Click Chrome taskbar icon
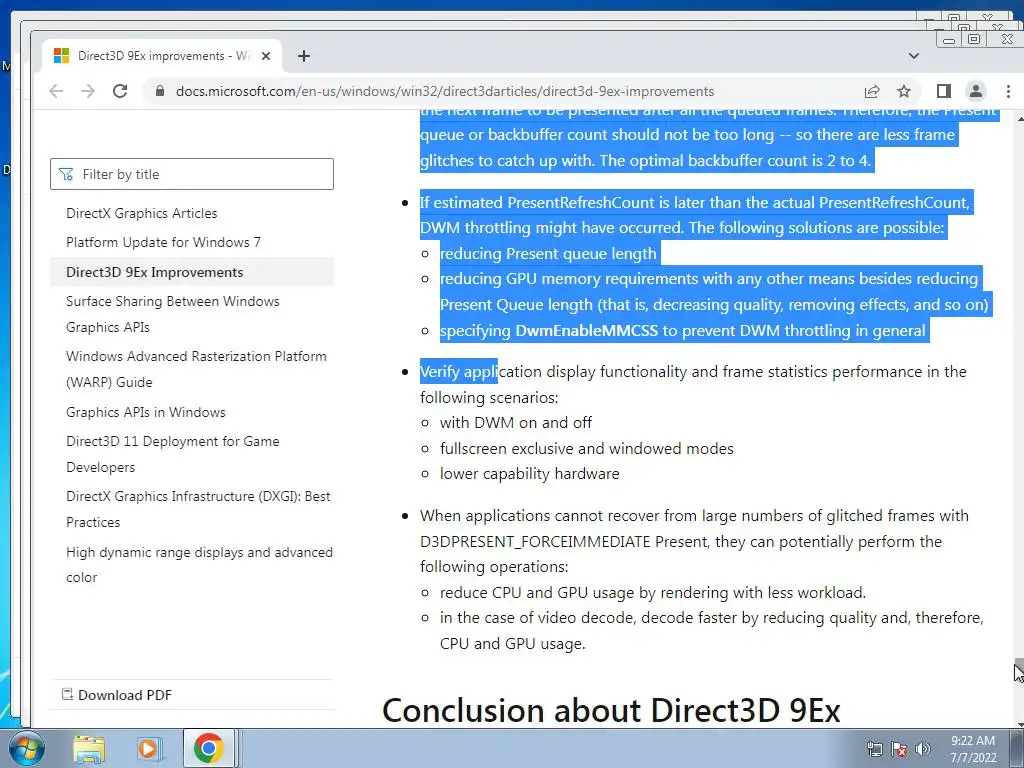 pyautogui.click(x=208, y=748)
